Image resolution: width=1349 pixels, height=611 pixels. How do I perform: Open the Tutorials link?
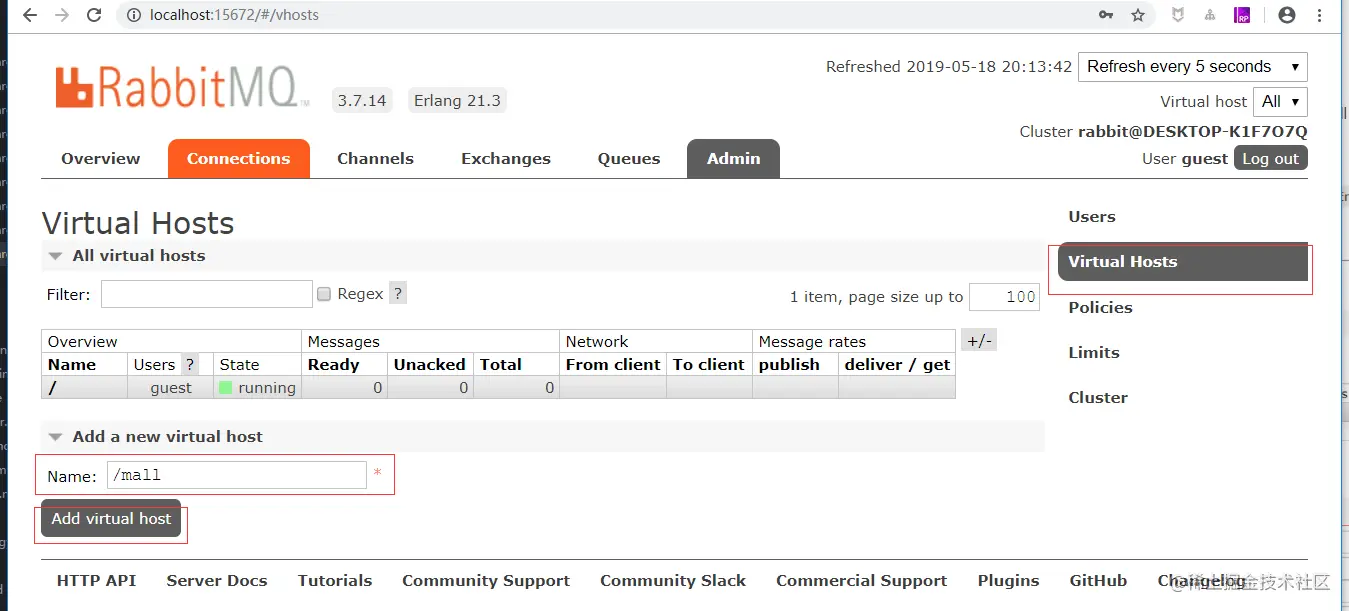335,581
